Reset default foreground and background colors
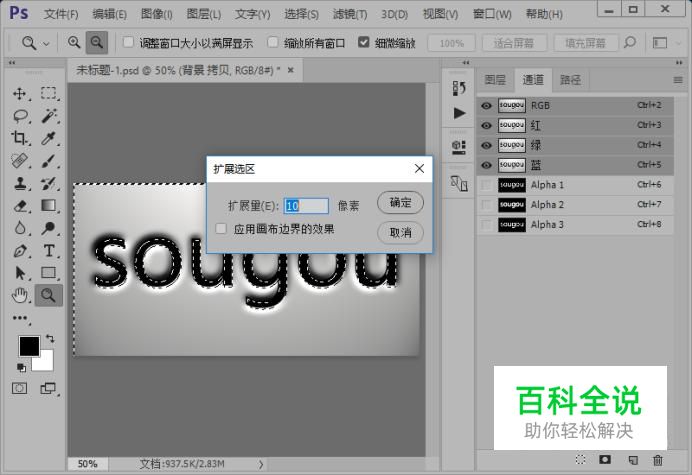This screenshot has width=692, height=475. pos(21,367)
